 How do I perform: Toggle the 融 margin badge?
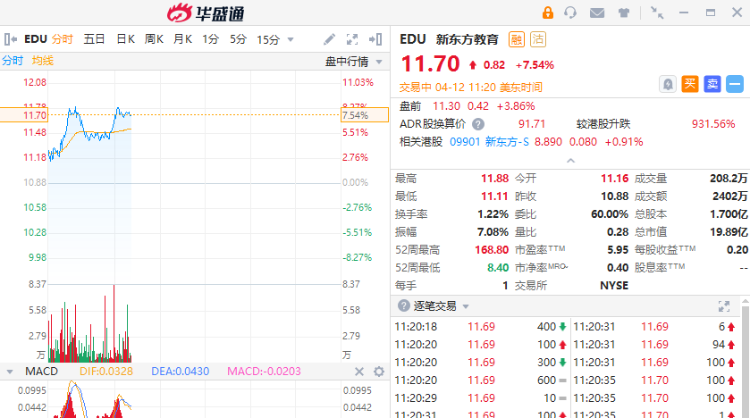516,40
